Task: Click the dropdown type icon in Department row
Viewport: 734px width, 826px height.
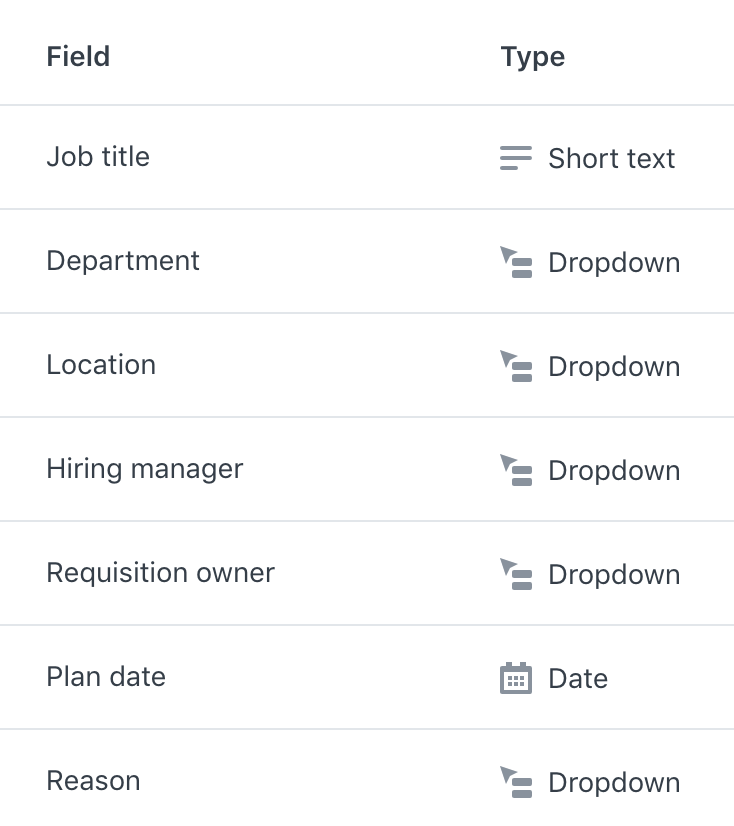Action: pyautogui.click(x=515, y=262)
